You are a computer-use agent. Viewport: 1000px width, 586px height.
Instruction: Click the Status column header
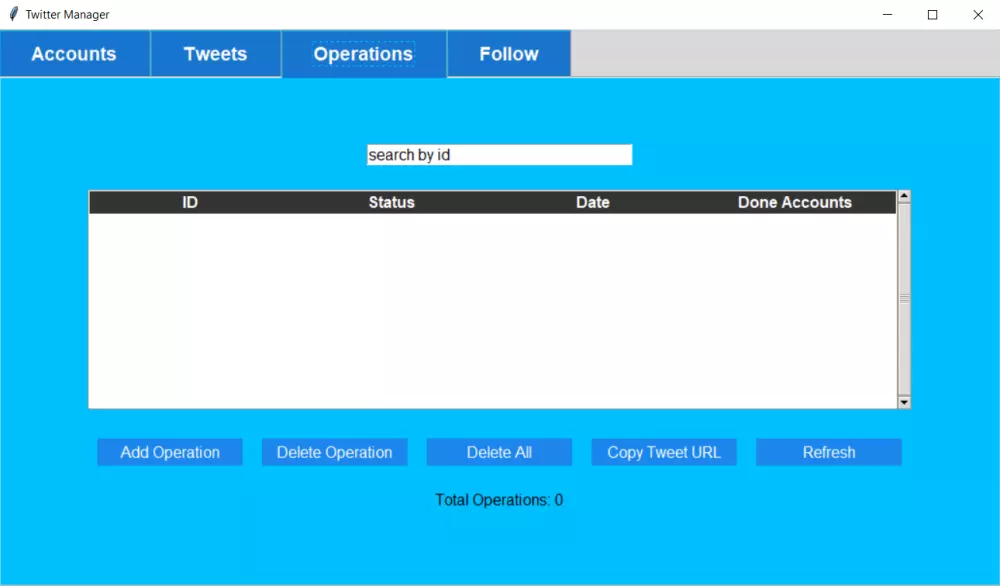391,201
